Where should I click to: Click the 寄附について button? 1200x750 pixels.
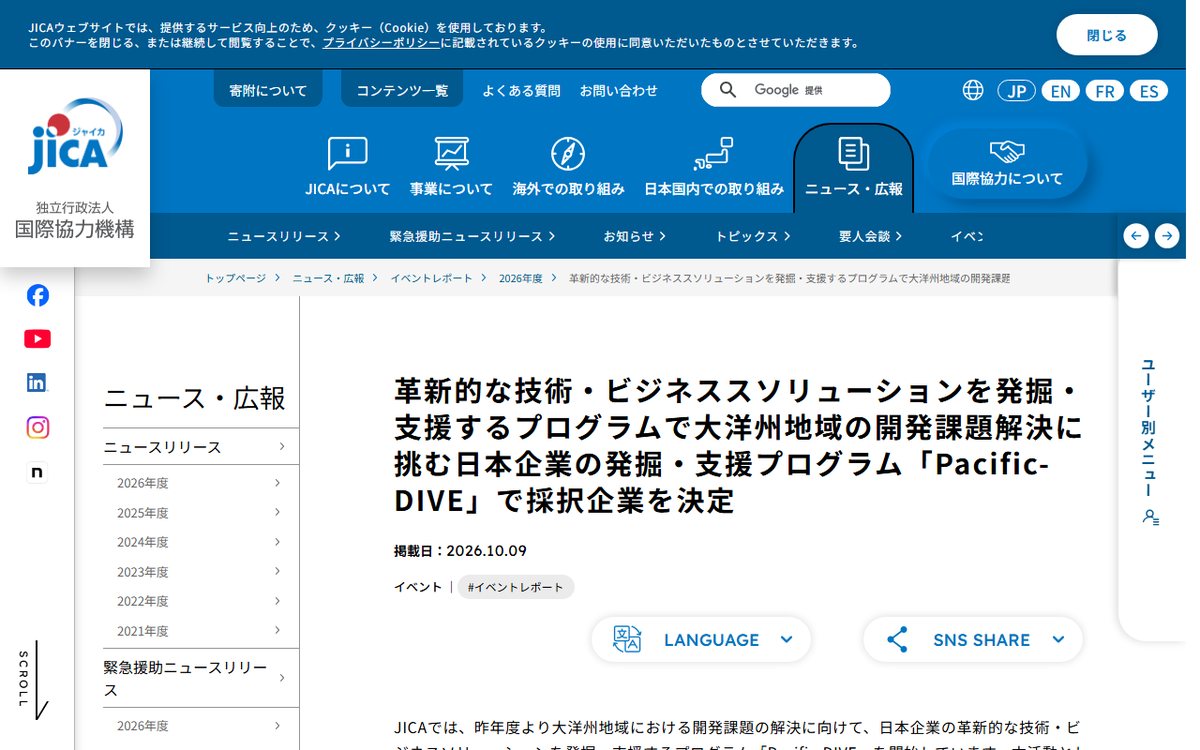tap(268, 90)
